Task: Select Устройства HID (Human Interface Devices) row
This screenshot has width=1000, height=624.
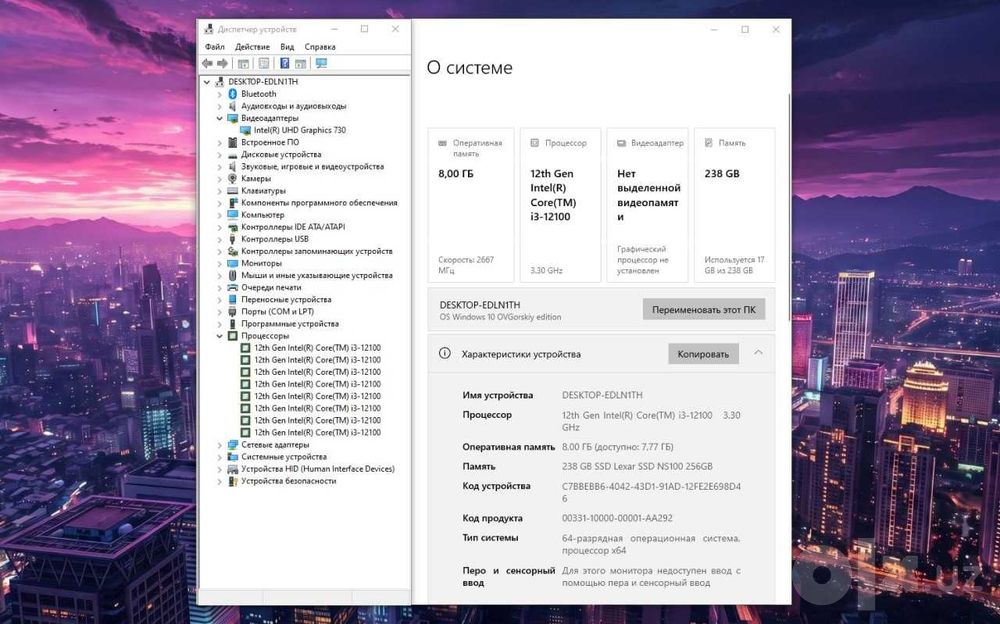Action: tap(318, 469)
